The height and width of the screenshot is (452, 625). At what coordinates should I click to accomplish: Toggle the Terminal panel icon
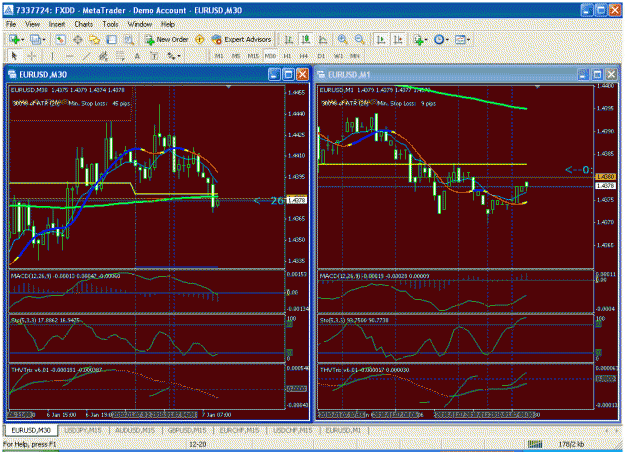click(x=112, y=39)
